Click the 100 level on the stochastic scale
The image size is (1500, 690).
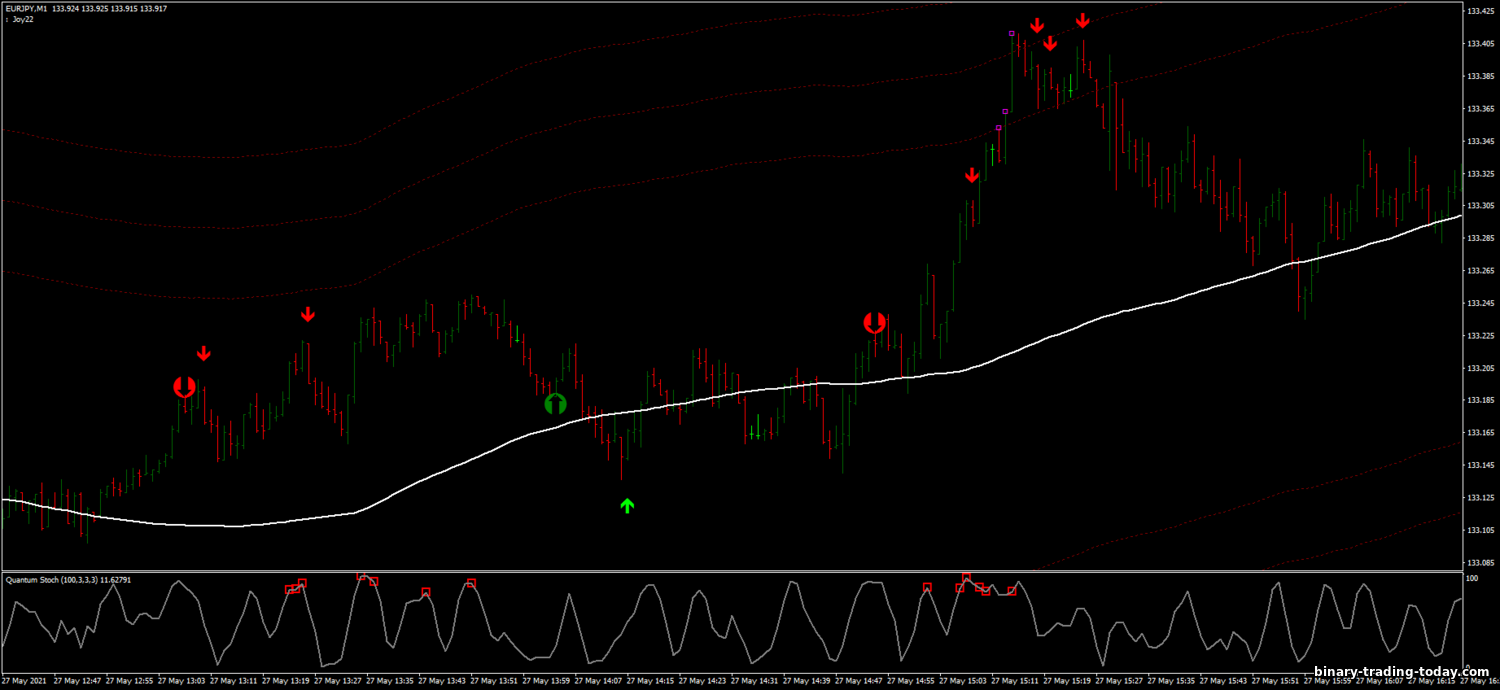click(1472, 578)
